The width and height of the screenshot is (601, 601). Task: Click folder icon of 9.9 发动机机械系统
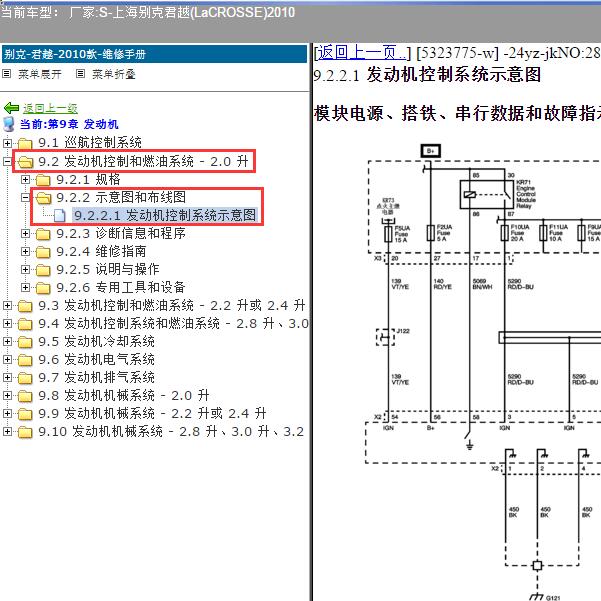coord(25,414)
